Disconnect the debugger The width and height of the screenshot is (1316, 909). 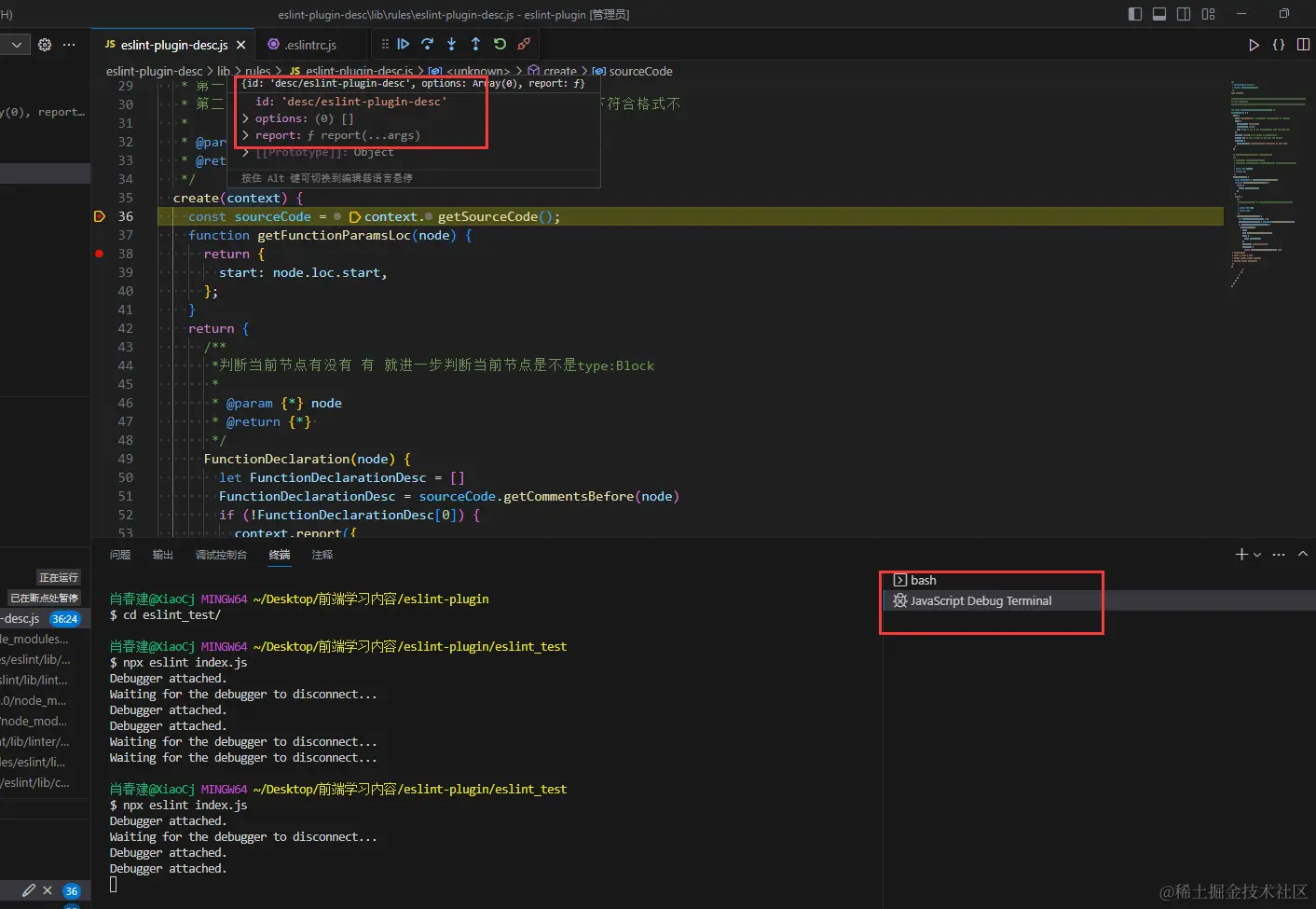tap(524, 44)
